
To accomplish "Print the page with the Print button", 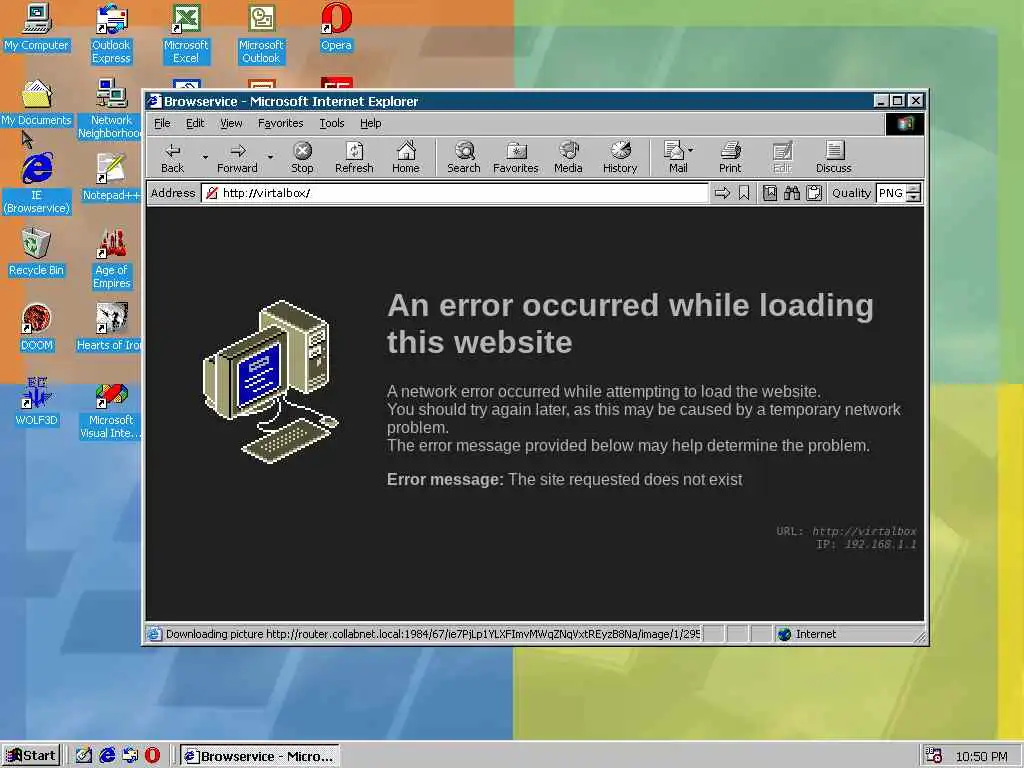I will click(x=730, y=158).
